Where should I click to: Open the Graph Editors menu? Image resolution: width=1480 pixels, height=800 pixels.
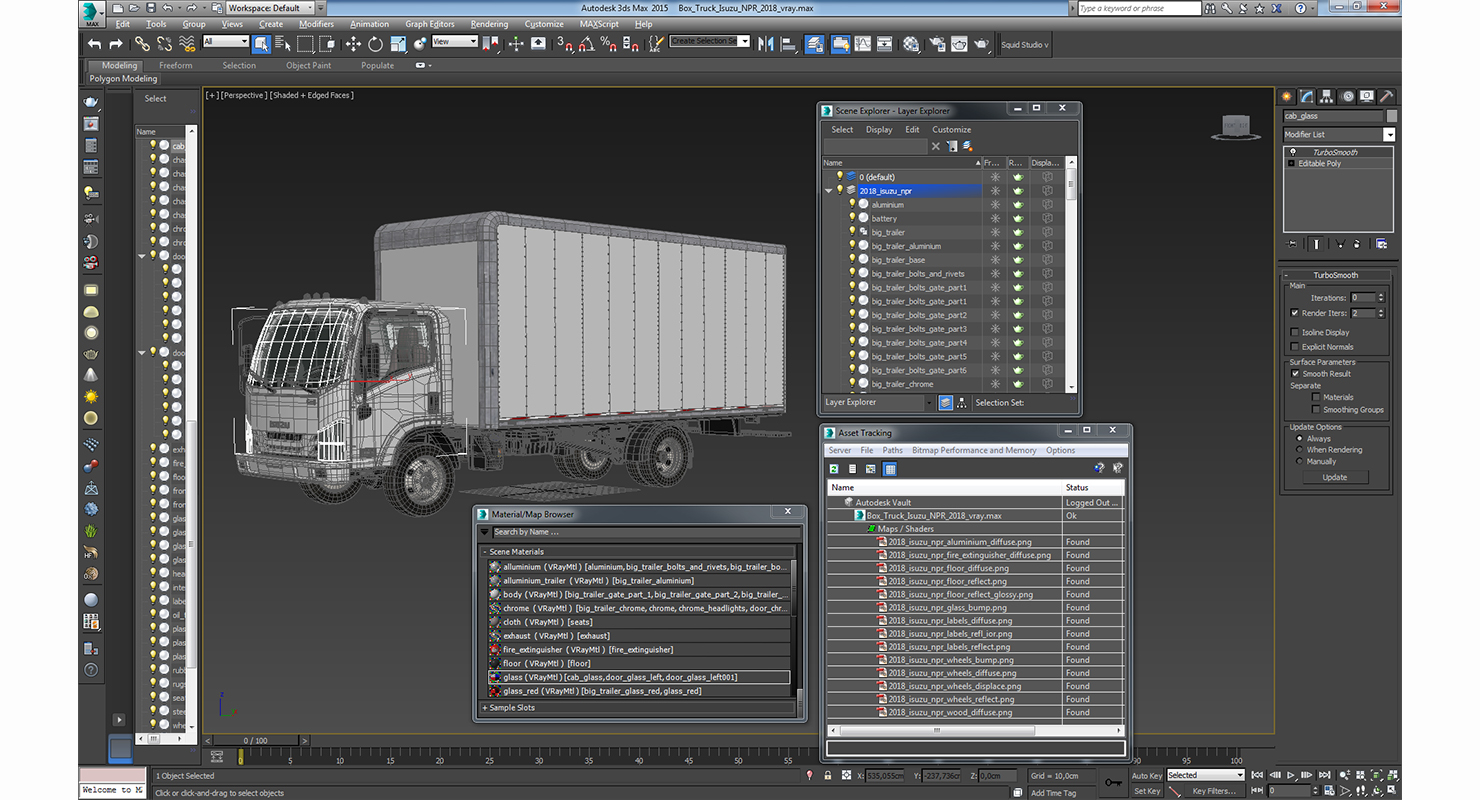pyautogui.click(x=430, y=24)
